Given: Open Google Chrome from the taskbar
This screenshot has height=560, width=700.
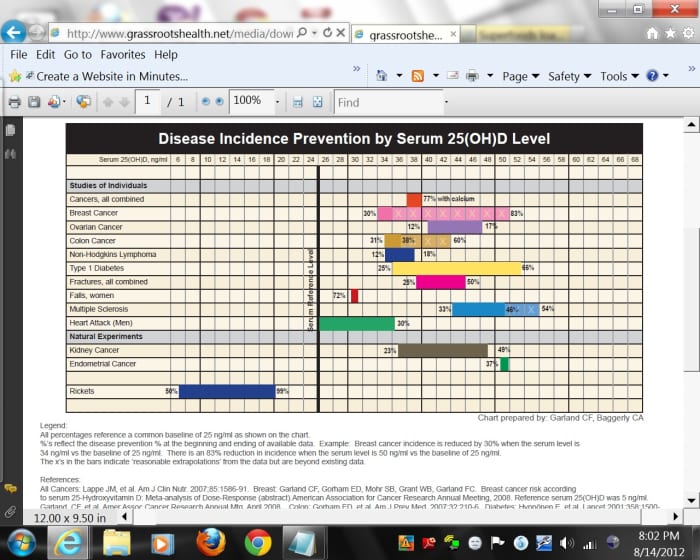Looking at the screenshot, I should pyautogui.click(x=258, y=543).
